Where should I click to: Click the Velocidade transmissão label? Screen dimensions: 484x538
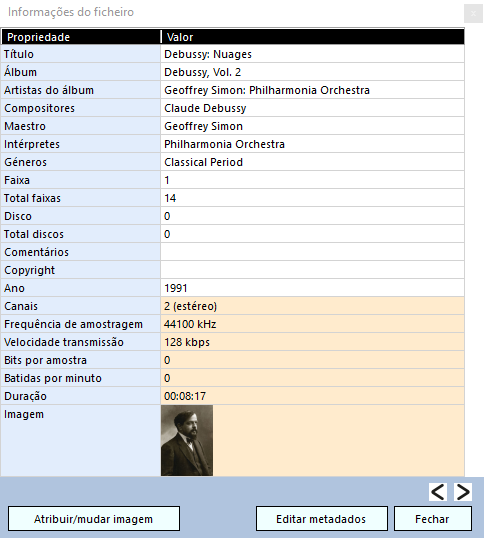[x=64, y=342]
